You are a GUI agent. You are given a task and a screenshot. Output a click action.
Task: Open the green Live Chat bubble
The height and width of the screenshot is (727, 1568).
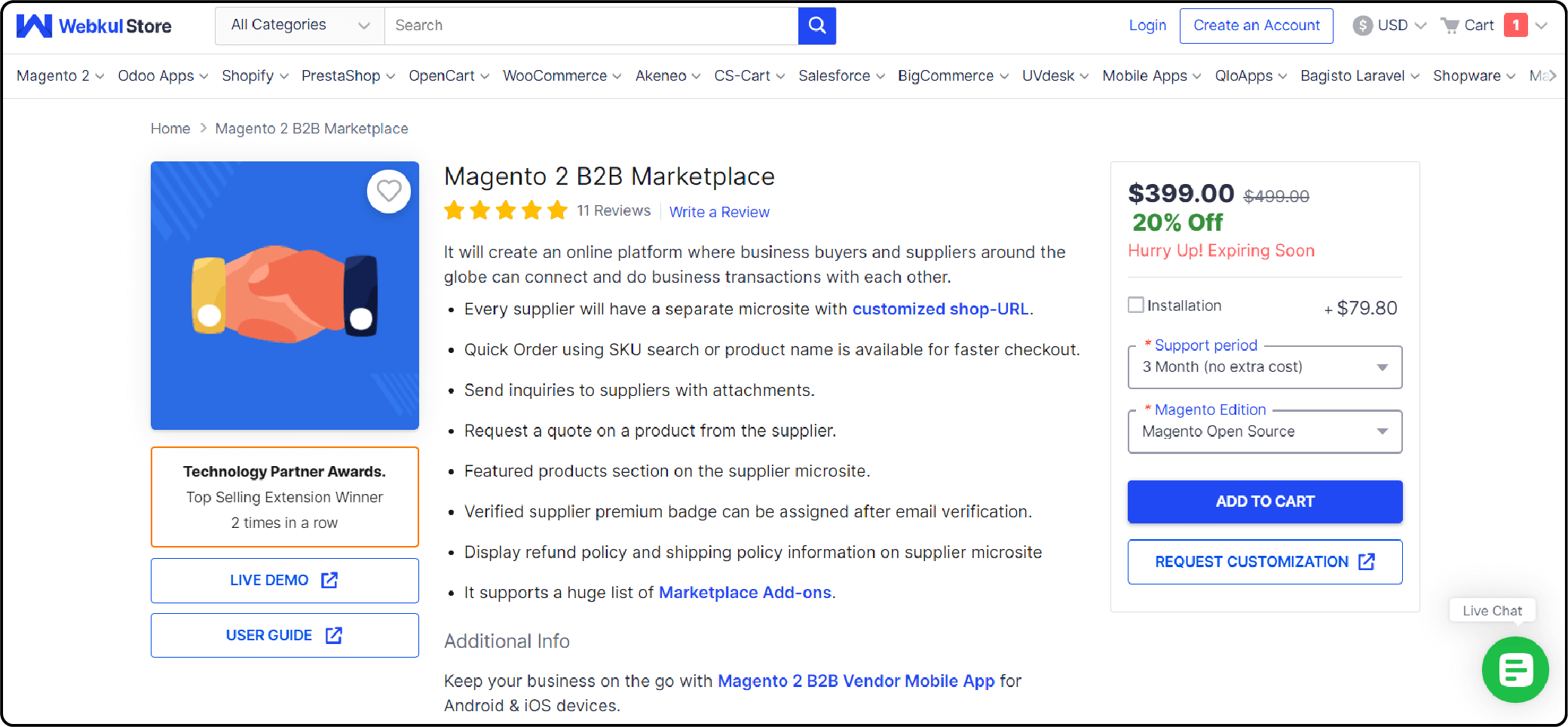click(1514, 670)
